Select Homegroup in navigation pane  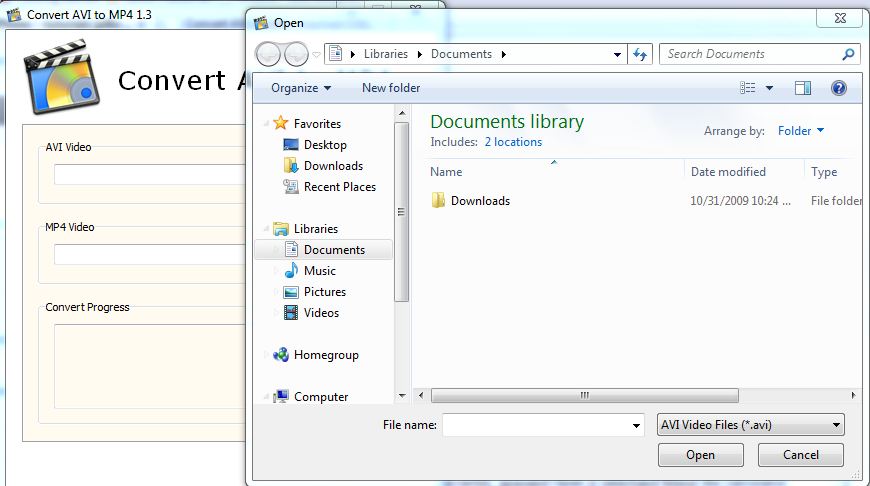point(326,355)
